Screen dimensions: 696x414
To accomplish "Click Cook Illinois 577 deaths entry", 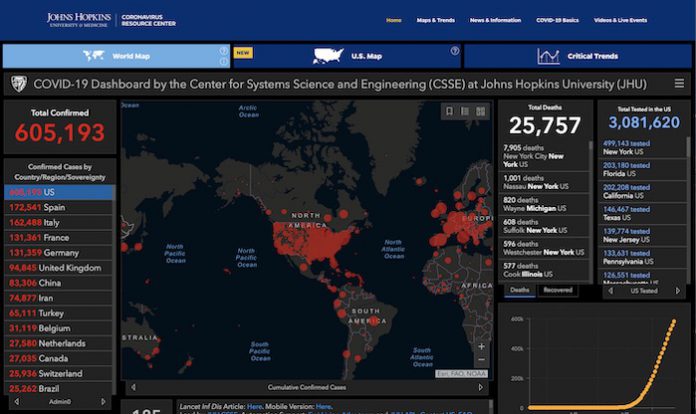I will point(544,270).
